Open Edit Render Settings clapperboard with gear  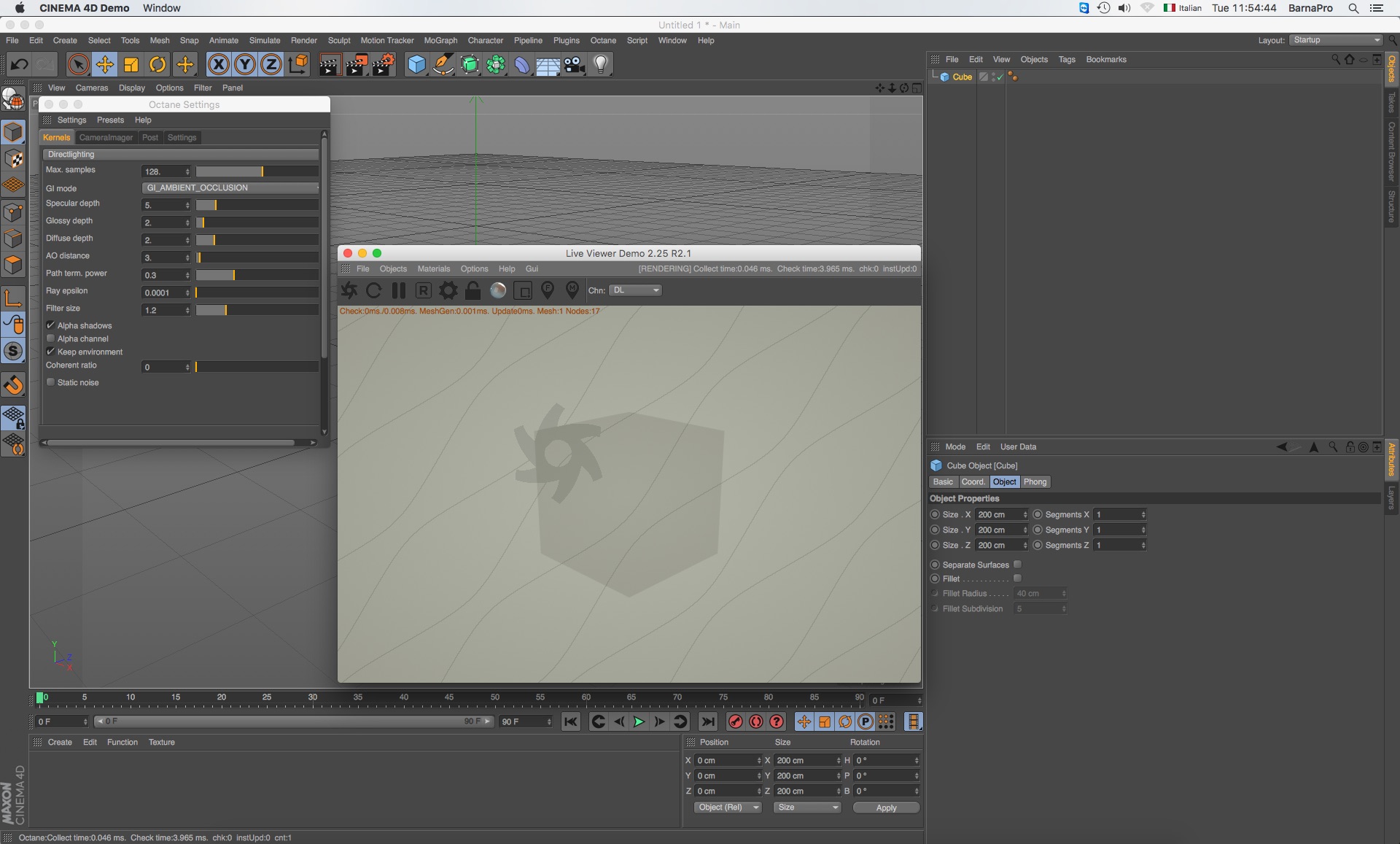point(384,65)
